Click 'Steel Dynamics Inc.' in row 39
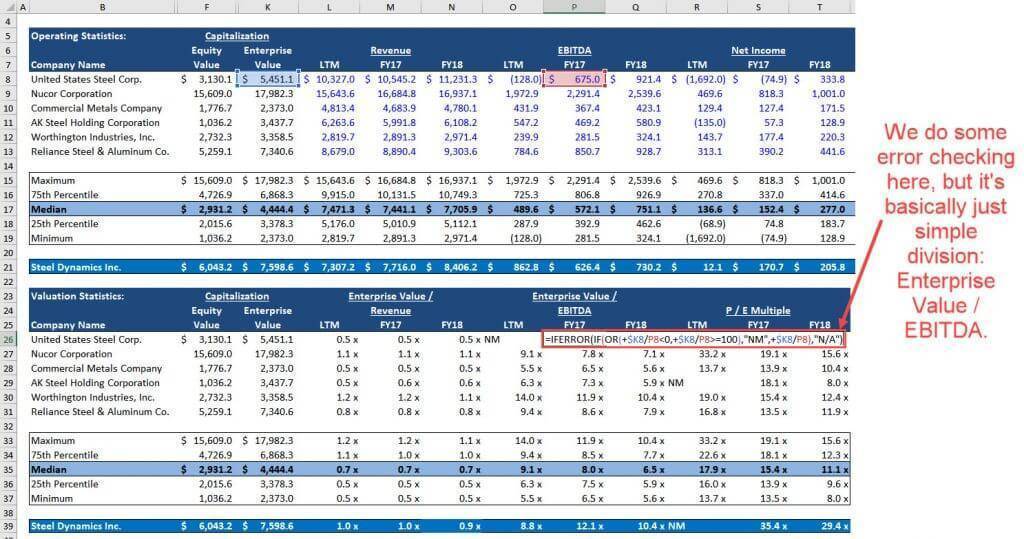 tap(75, 526)
